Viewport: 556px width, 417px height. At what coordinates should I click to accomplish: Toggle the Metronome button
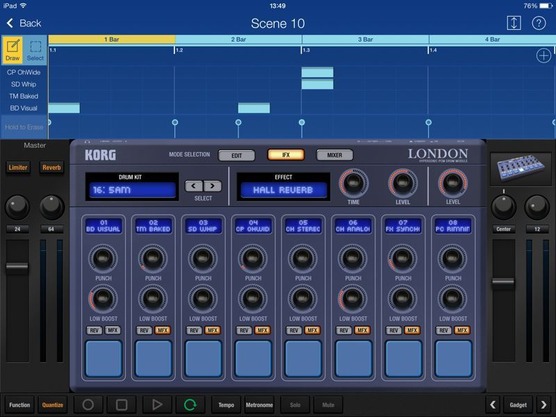259,405
